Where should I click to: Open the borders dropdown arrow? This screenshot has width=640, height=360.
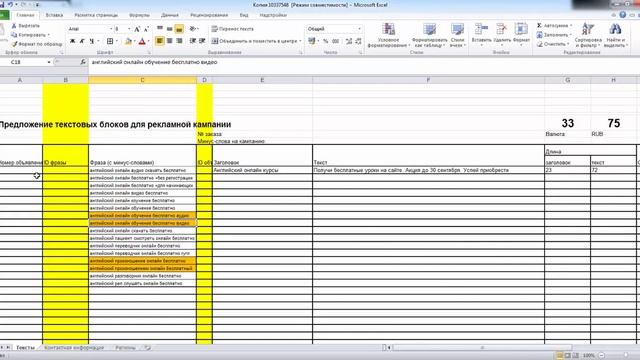point(116,41)
